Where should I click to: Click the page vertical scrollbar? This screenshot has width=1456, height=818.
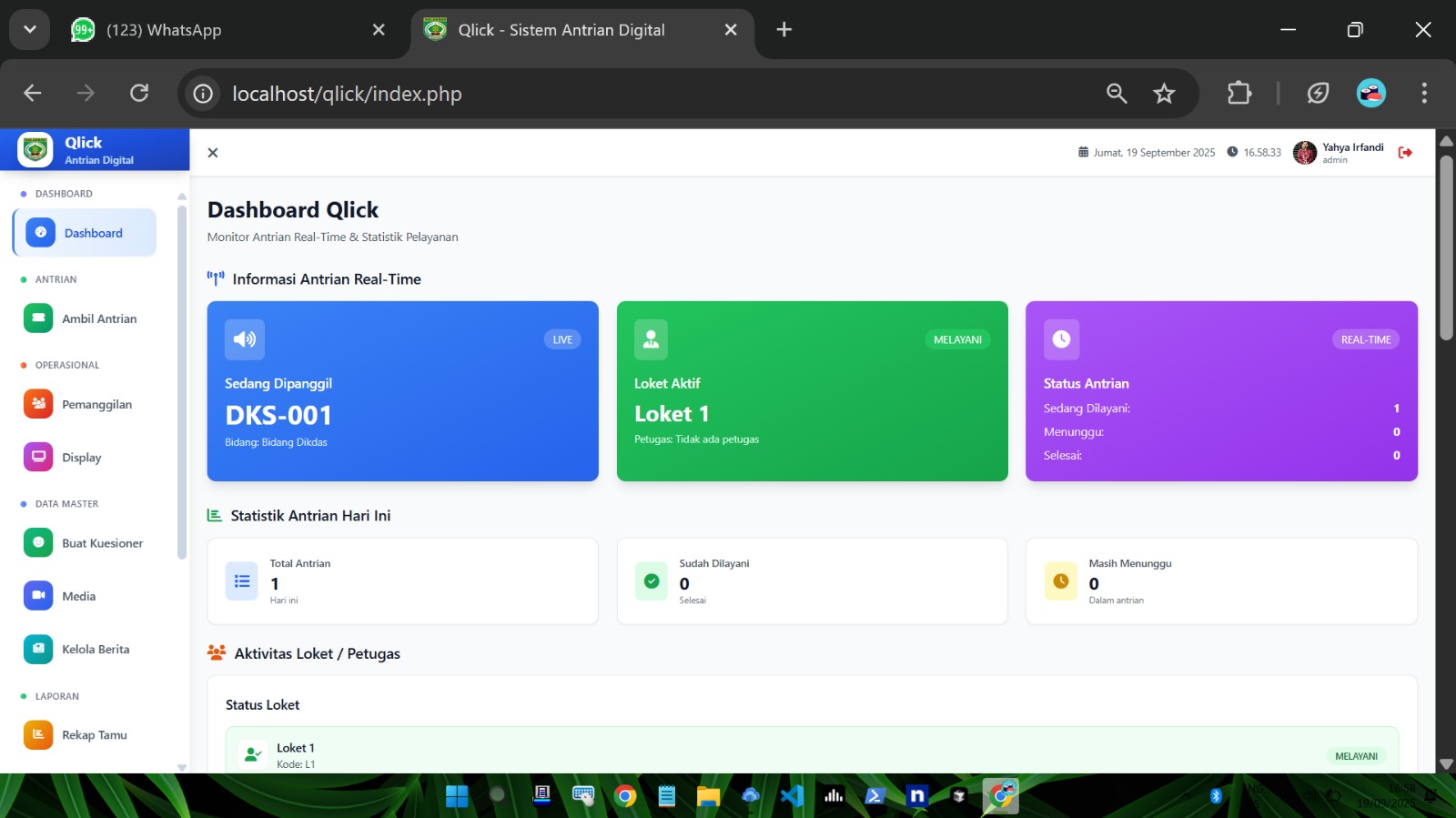point(1446,247)
